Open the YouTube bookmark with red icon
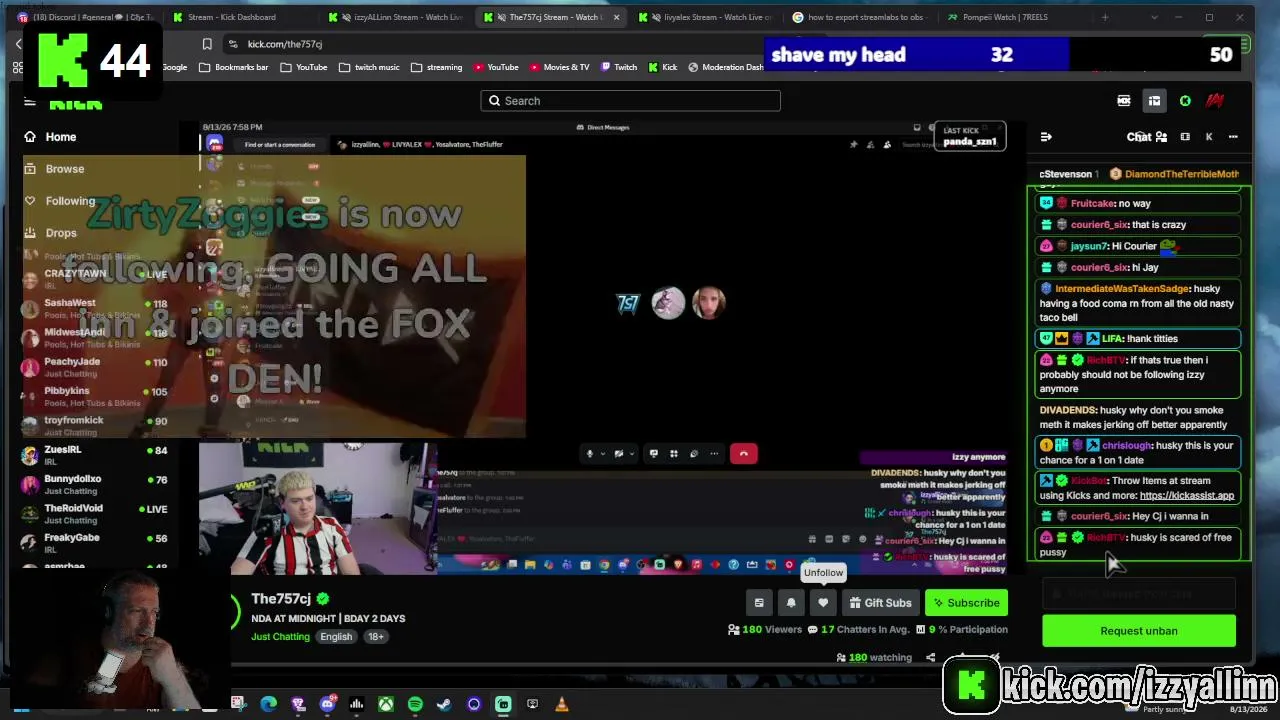This screenshot has height=720, width=1280. click(495, 67)
